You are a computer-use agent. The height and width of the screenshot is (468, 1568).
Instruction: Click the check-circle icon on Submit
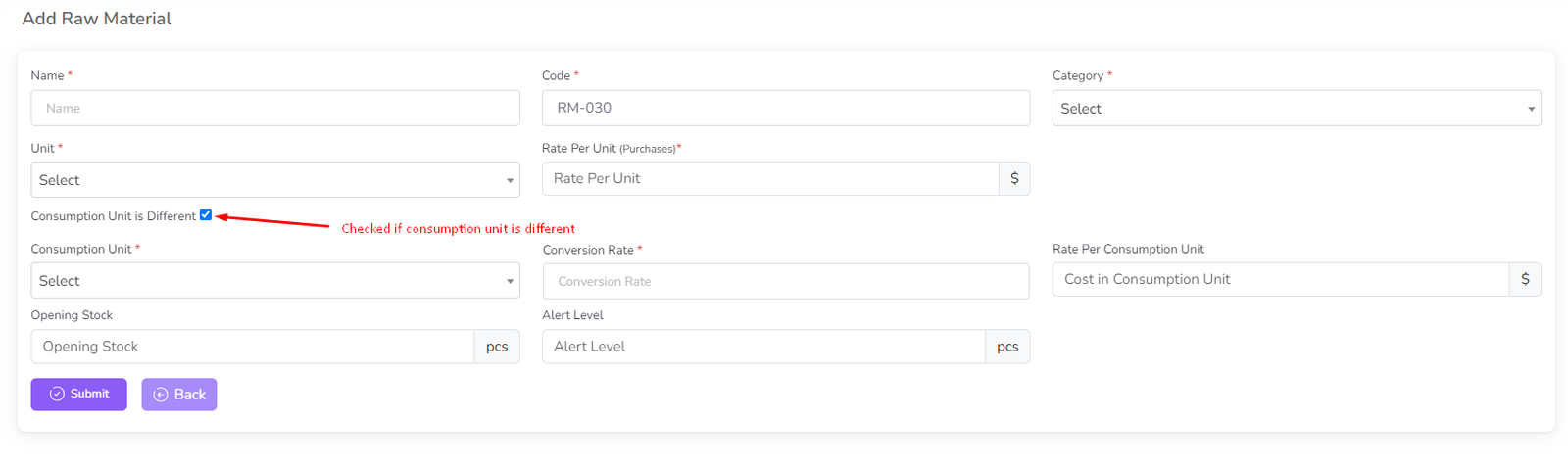(57, 394)
